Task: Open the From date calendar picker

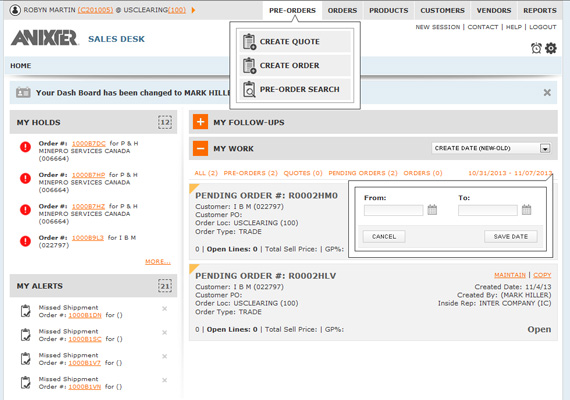Action: 432,210
